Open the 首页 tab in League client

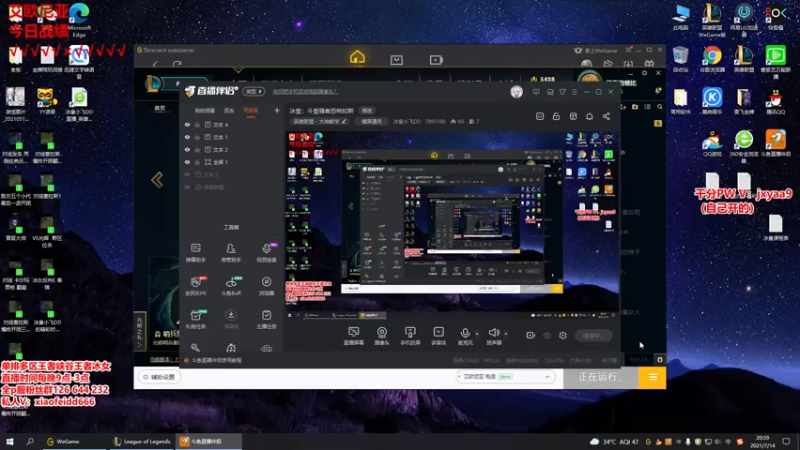tap(160, 108)
